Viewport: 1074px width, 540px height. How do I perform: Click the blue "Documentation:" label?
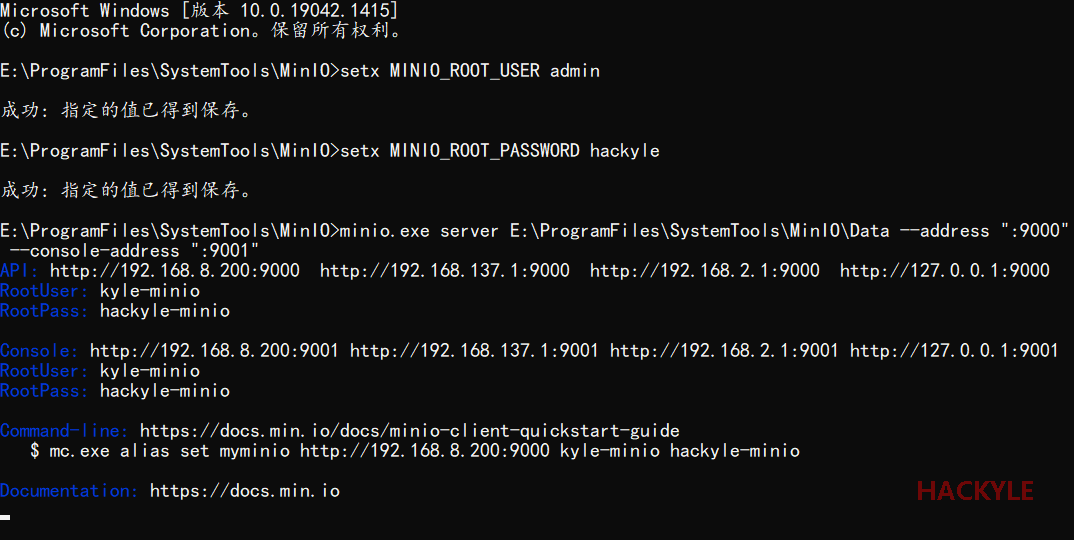pyautogui.click(x=69, y=491)
